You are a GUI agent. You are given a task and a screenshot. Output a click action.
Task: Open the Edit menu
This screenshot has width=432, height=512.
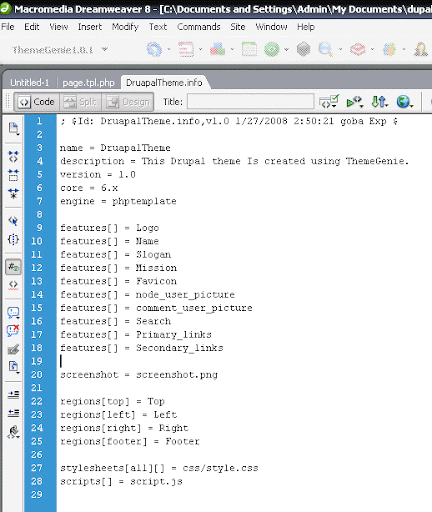[32, 27]
